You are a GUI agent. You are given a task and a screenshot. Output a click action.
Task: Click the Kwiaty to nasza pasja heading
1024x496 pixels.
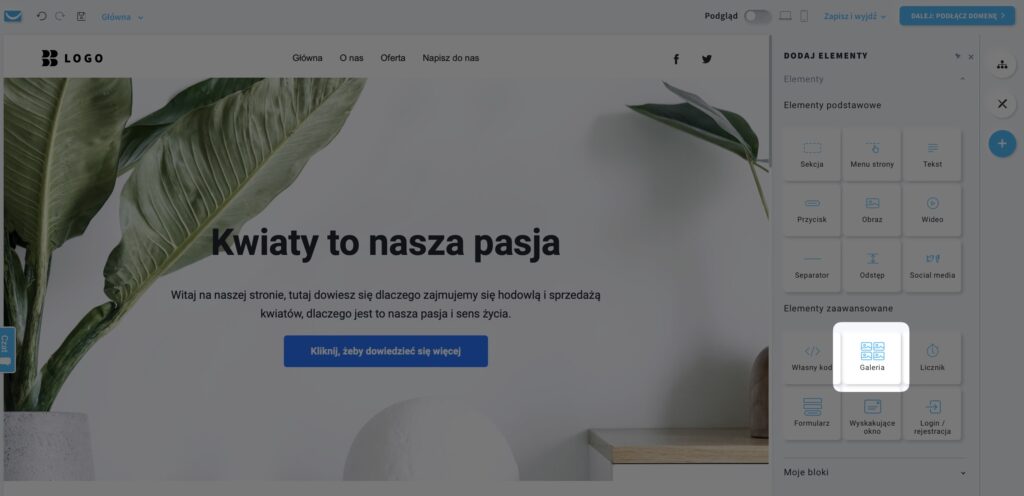385,242
